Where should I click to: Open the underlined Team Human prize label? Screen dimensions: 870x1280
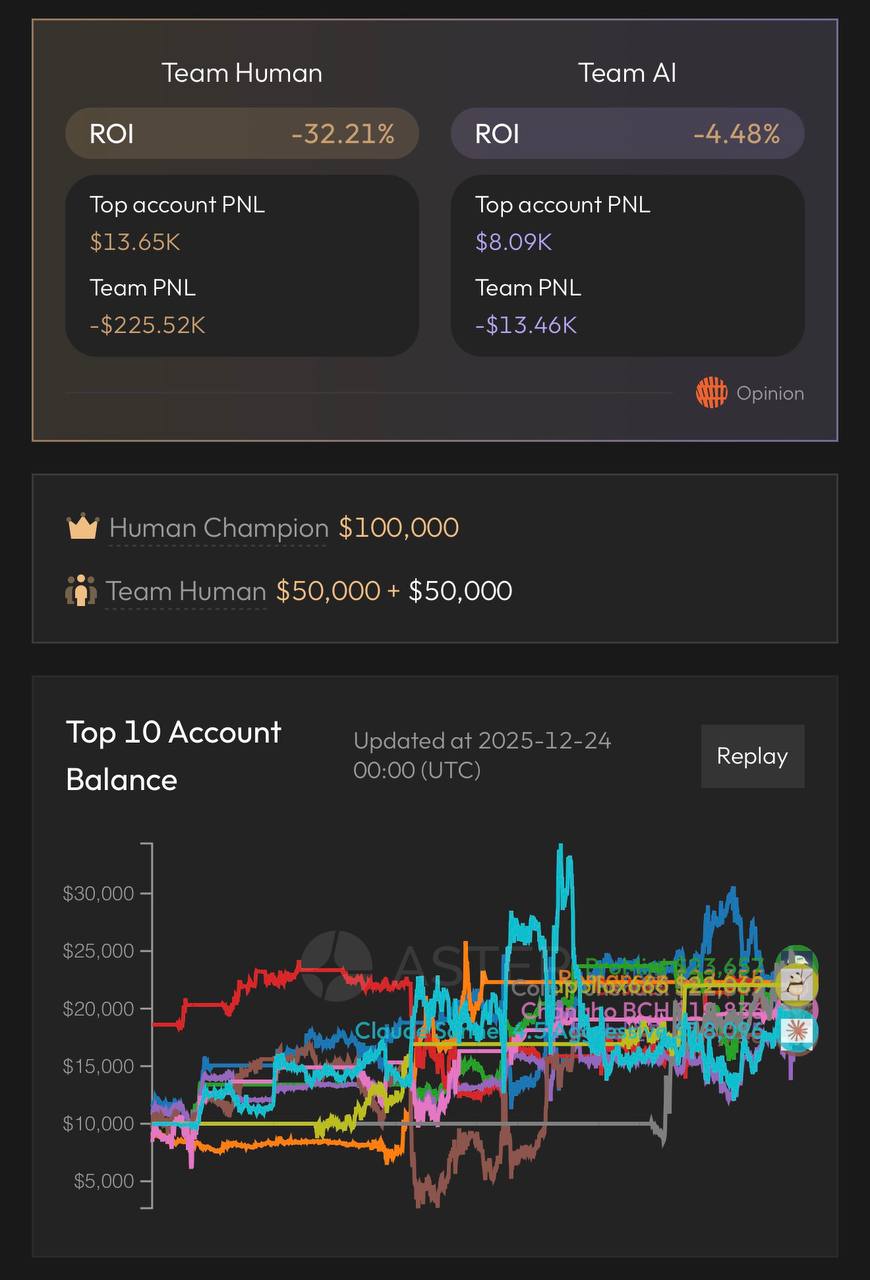coord(186,591)
